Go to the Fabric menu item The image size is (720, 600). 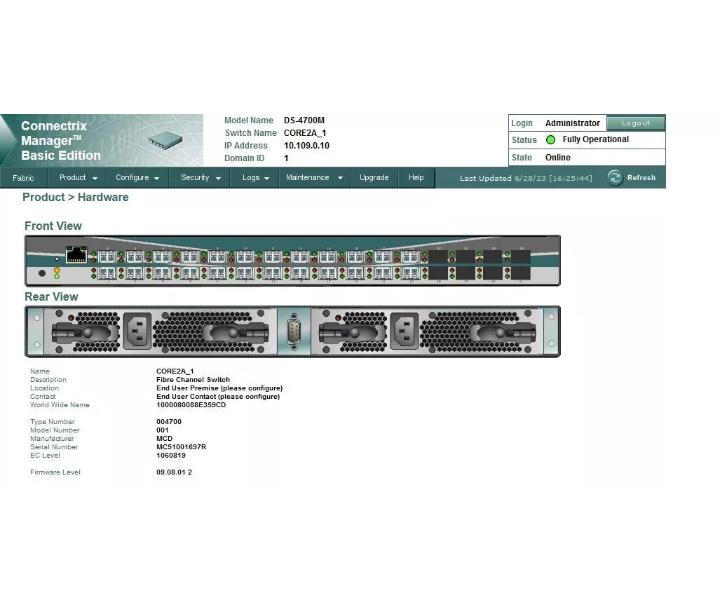click(23, 178)
